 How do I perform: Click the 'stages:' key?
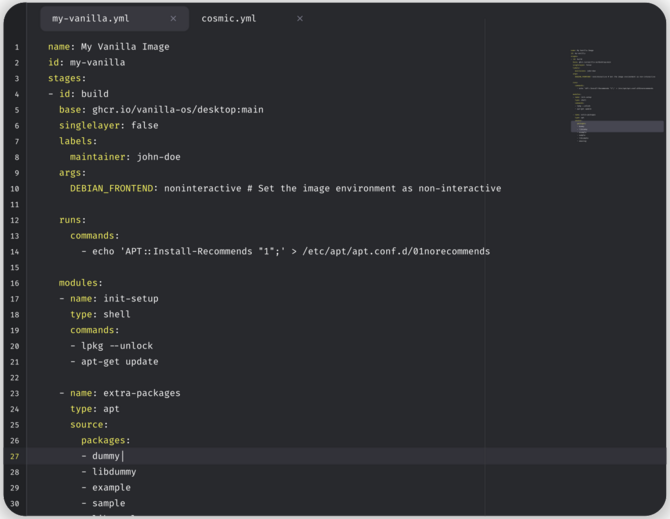[67, 78]
